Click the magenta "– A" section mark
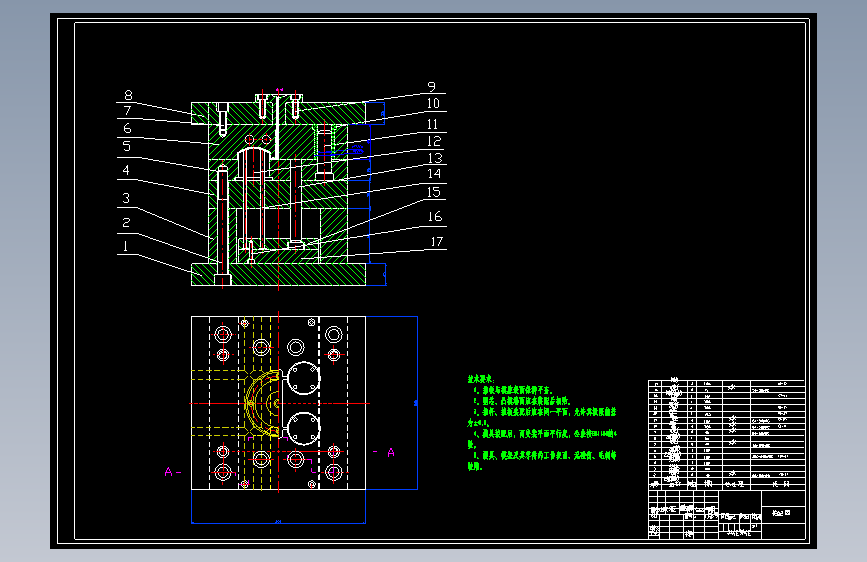This screenshot has width=867, height=562. tap(384, 452)
